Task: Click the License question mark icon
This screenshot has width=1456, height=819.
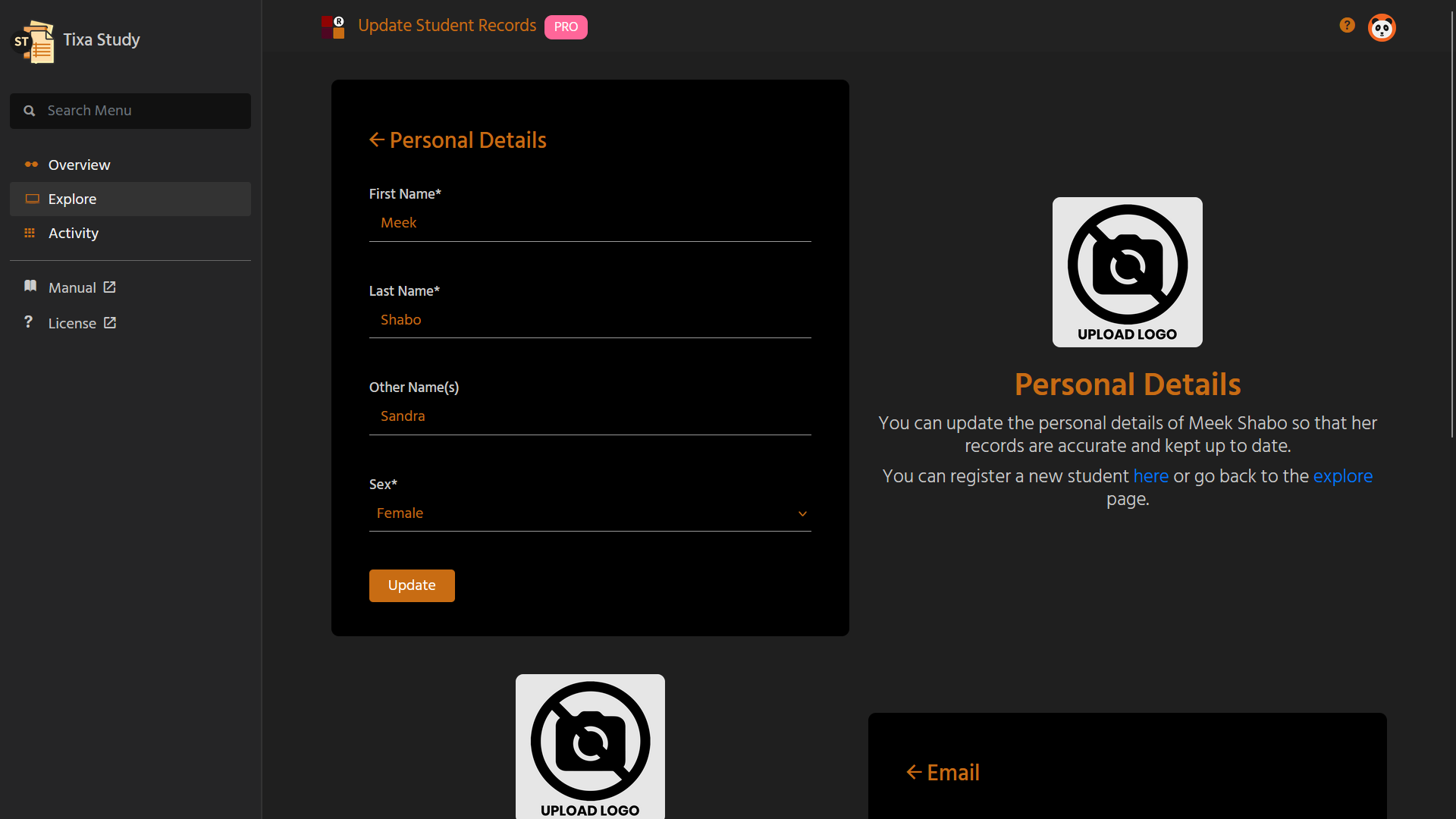Action: pos(28,322)
